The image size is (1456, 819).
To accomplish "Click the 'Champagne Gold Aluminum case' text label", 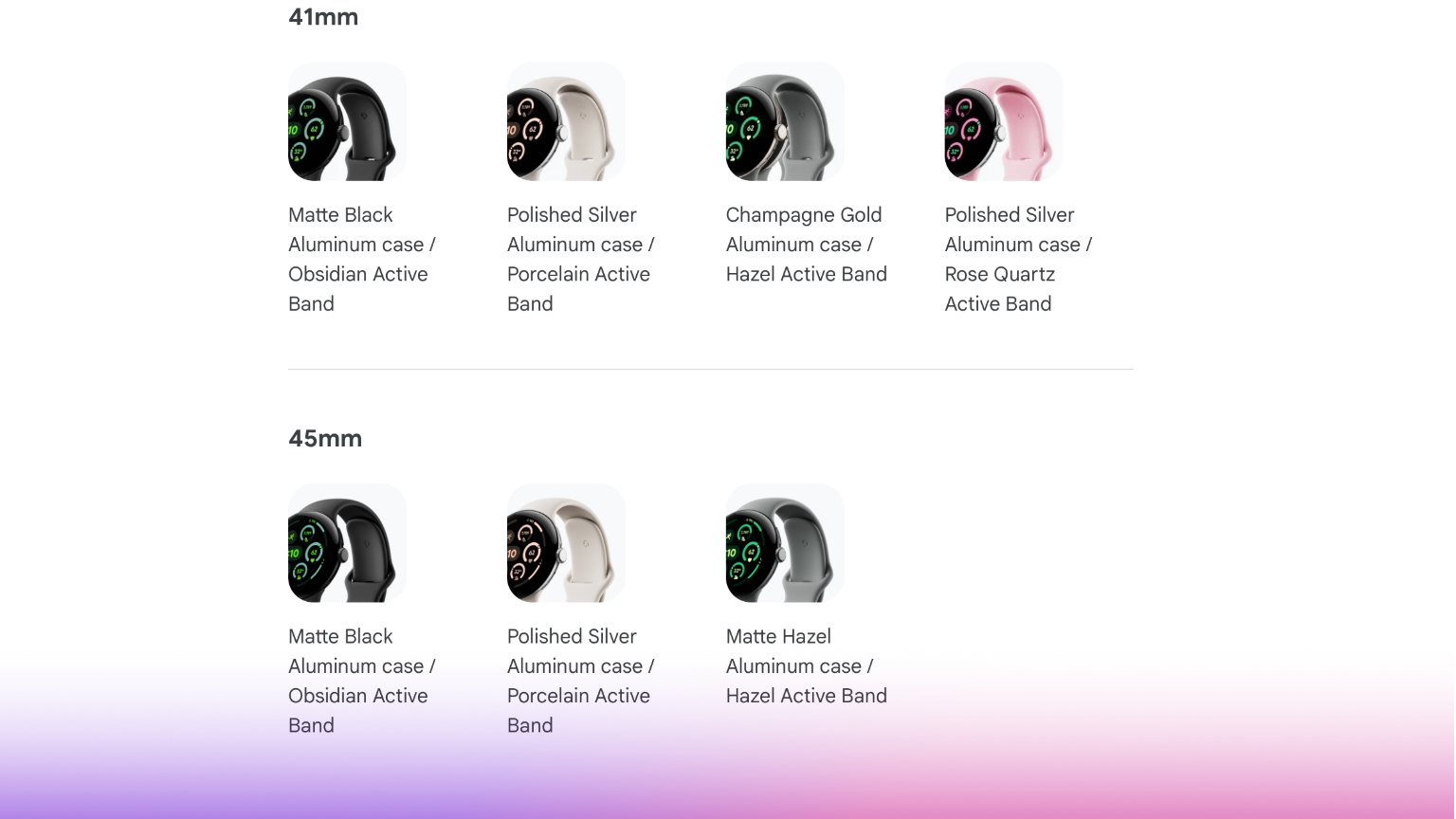I will tap(804, 230).
